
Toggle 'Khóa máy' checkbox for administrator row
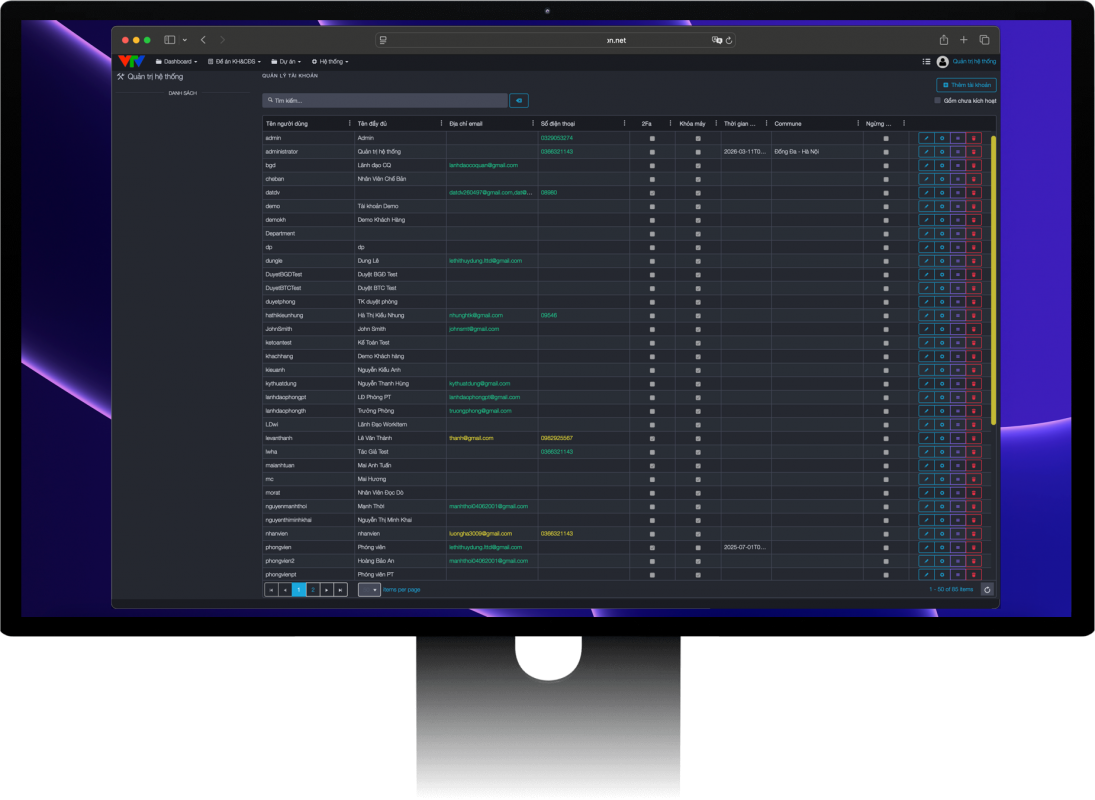coord(698,152)
